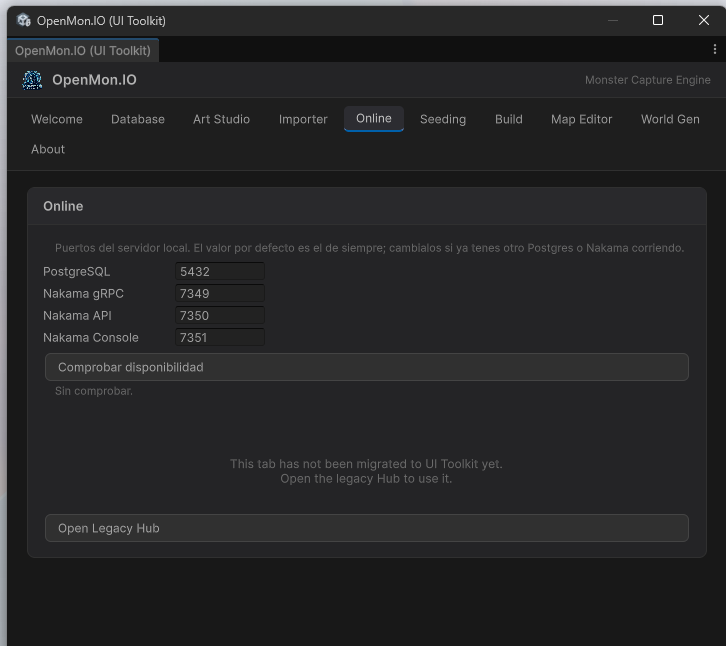Minimize the OpenMon.IO window
This screenshot has height=646, width=726.
point(613,20)
